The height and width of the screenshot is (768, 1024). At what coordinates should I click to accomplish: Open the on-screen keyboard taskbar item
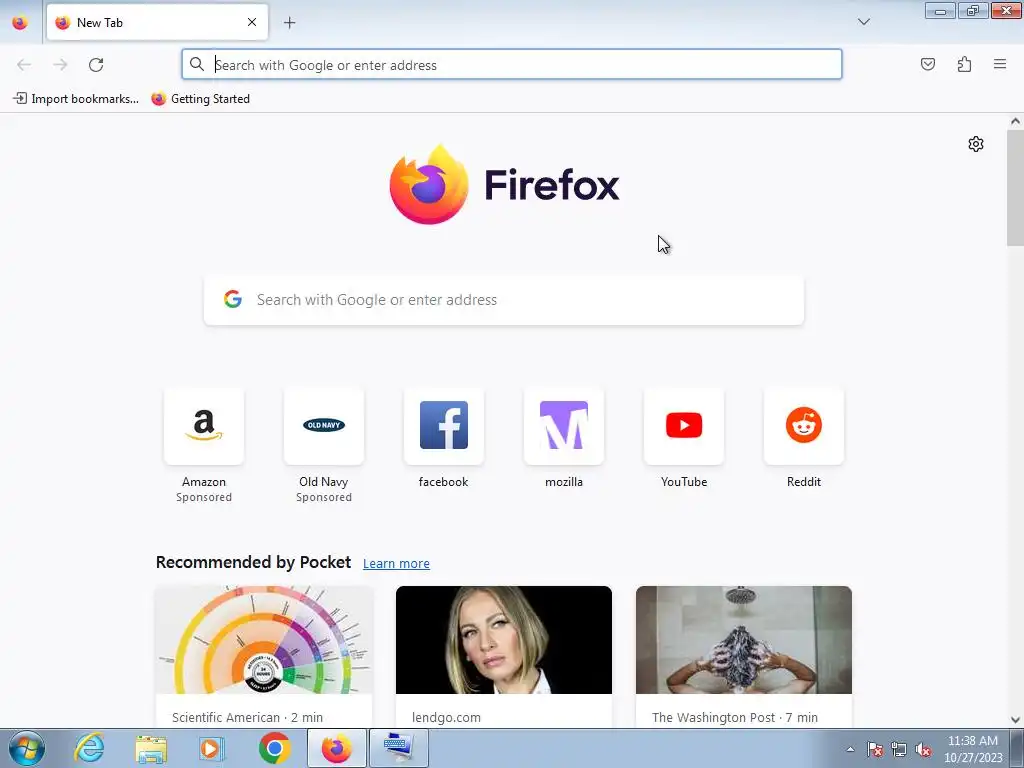click(x=399, y=748)
